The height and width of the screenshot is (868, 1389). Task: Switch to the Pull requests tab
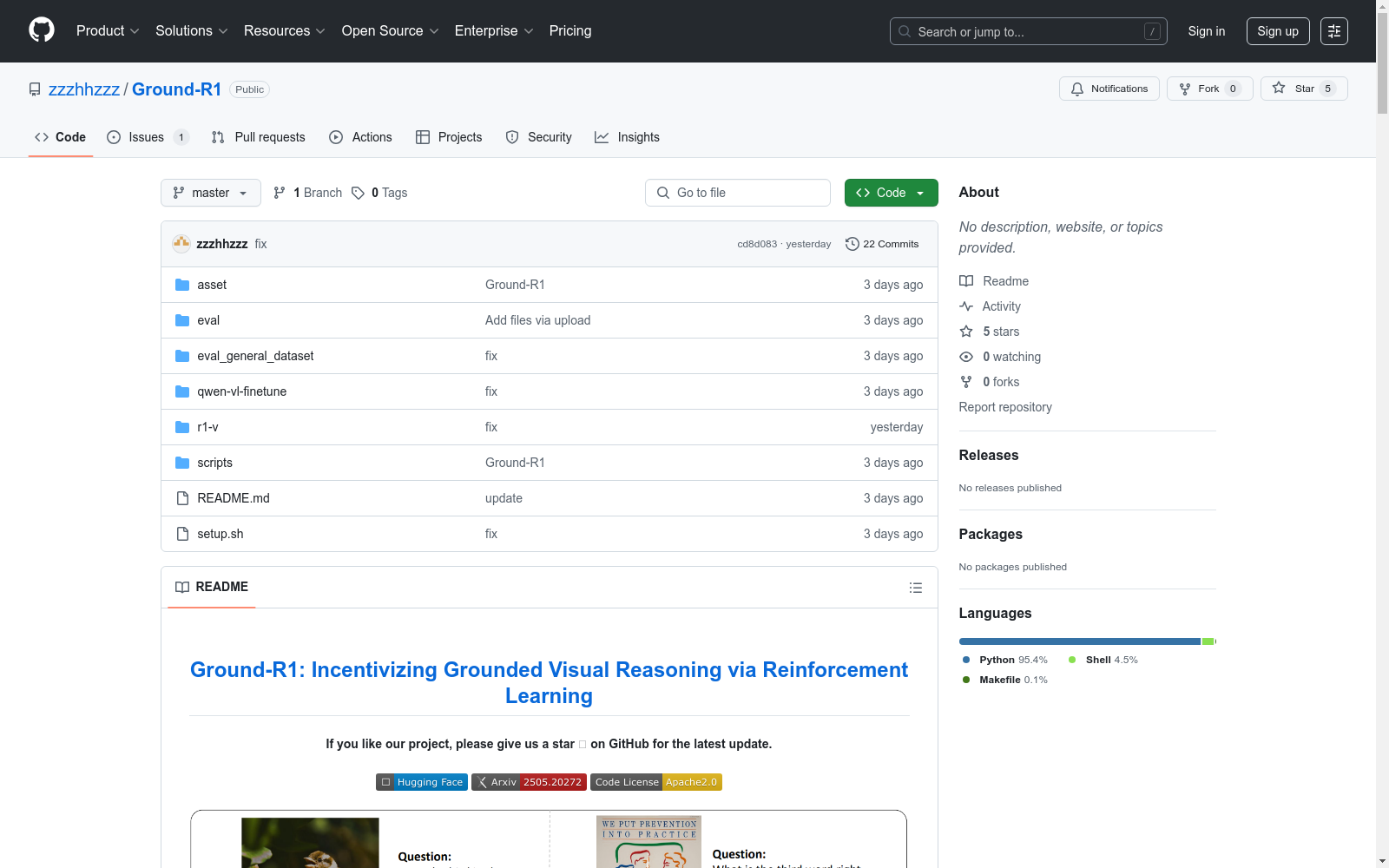pos(258,137)
